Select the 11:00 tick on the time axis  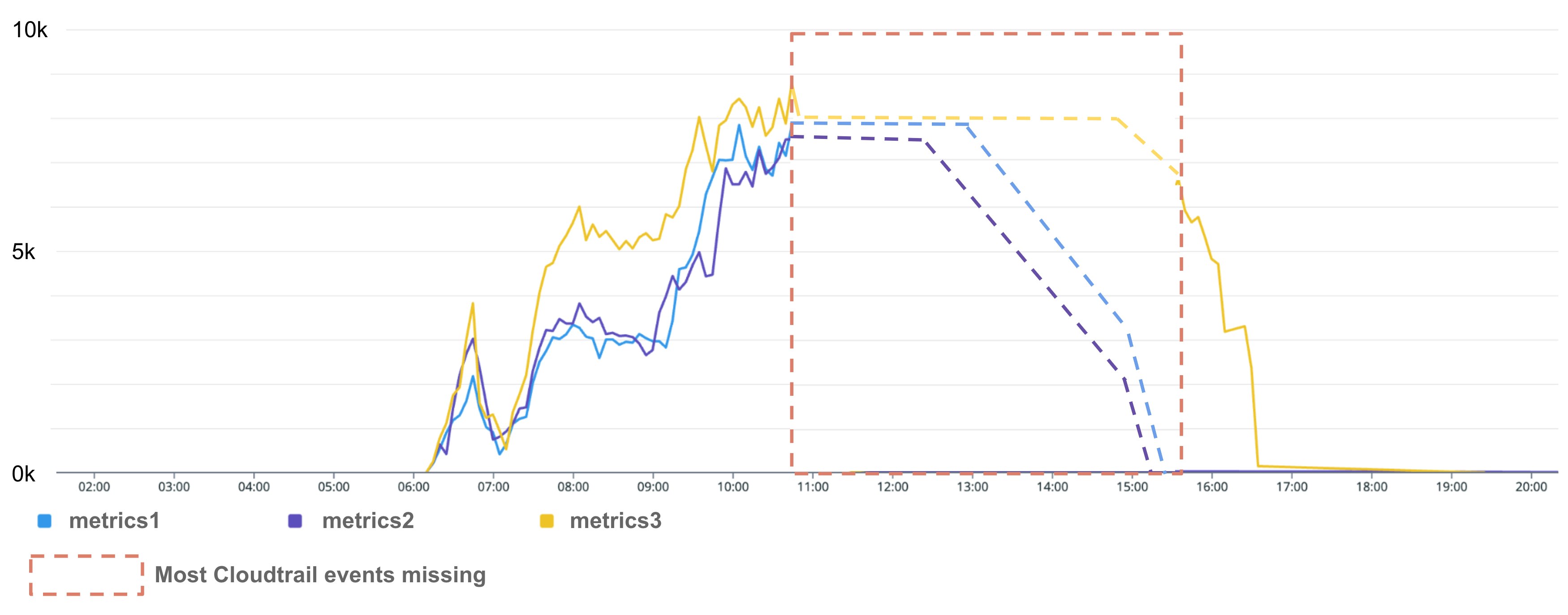tap(813, 487)
